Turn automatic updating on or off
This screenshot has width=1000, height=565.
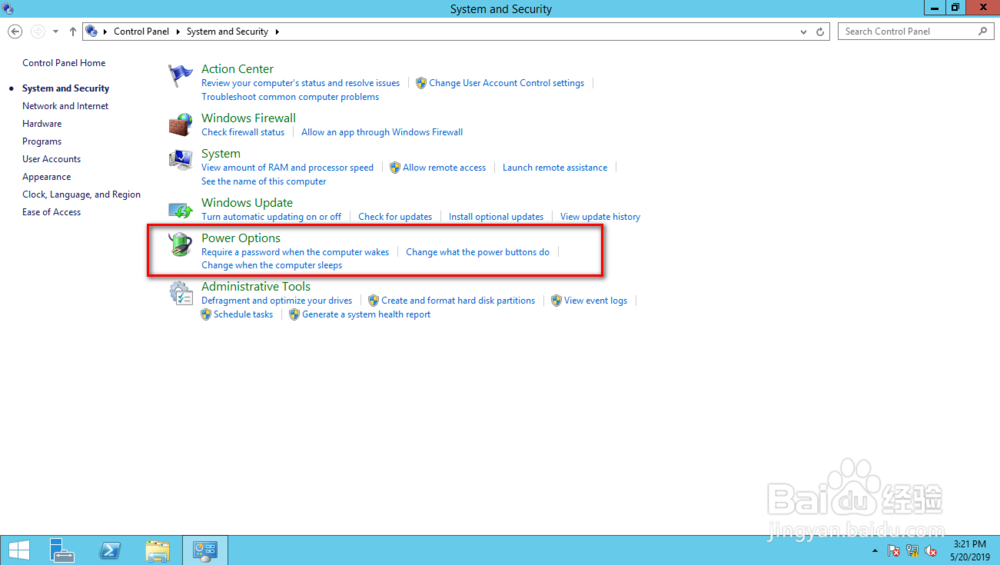(x=271, y=217)
